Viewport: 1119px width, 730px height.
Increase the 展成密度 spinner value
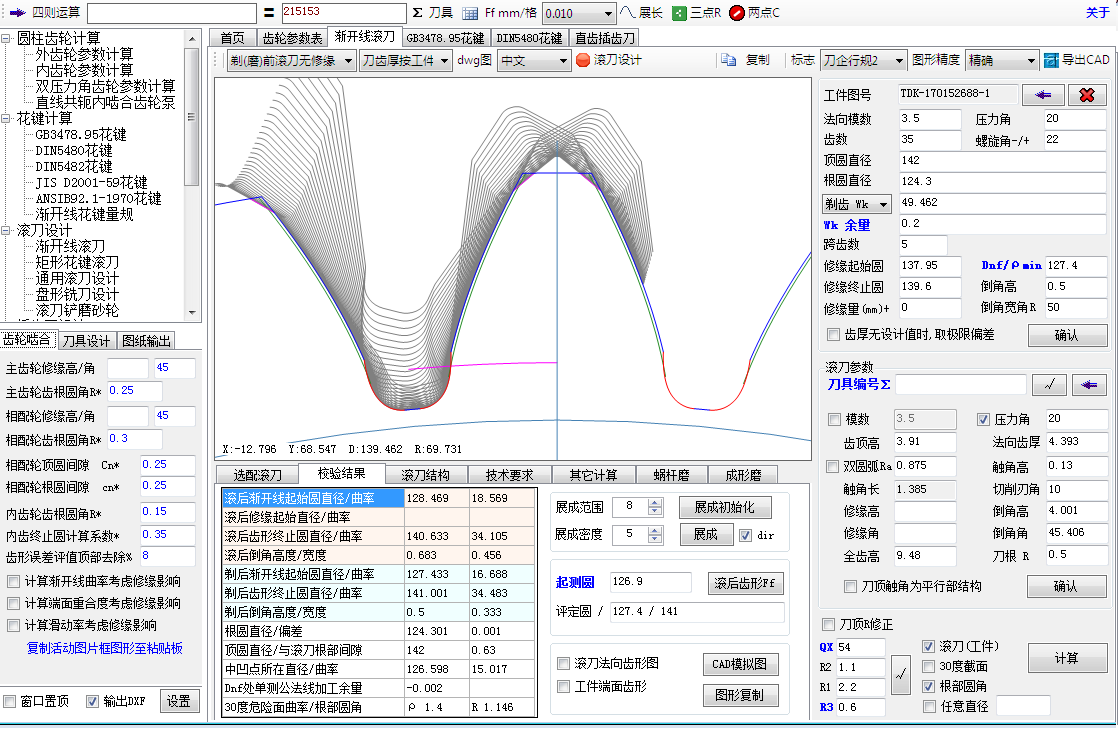coord(655,530)
